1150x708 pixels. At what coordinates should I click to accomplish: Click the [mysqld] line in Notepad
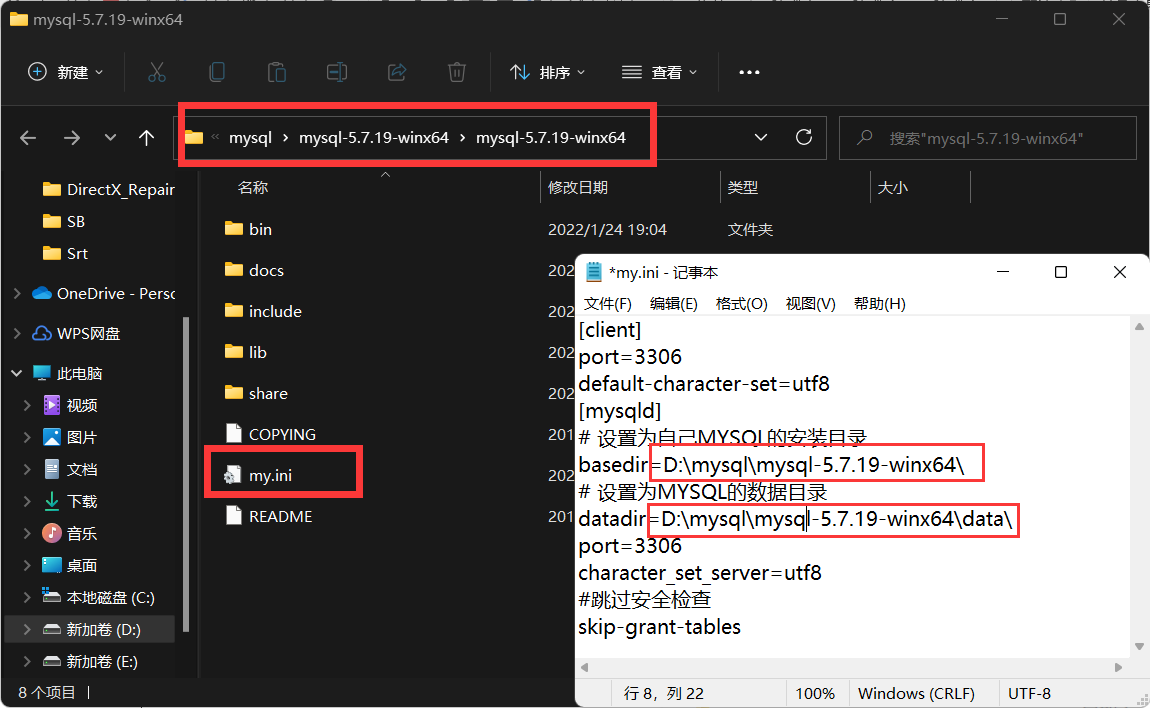click(x=620, y=411)
